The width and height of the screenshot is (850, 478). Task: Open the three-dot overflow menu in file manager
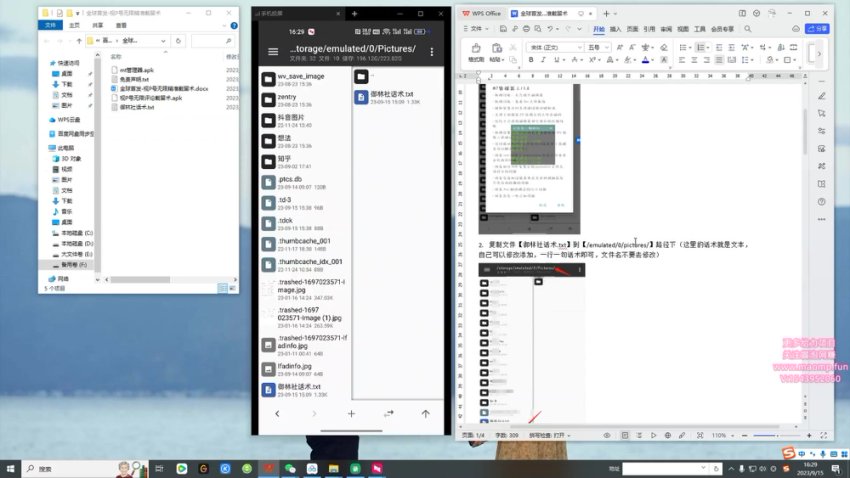coord(429,51)
